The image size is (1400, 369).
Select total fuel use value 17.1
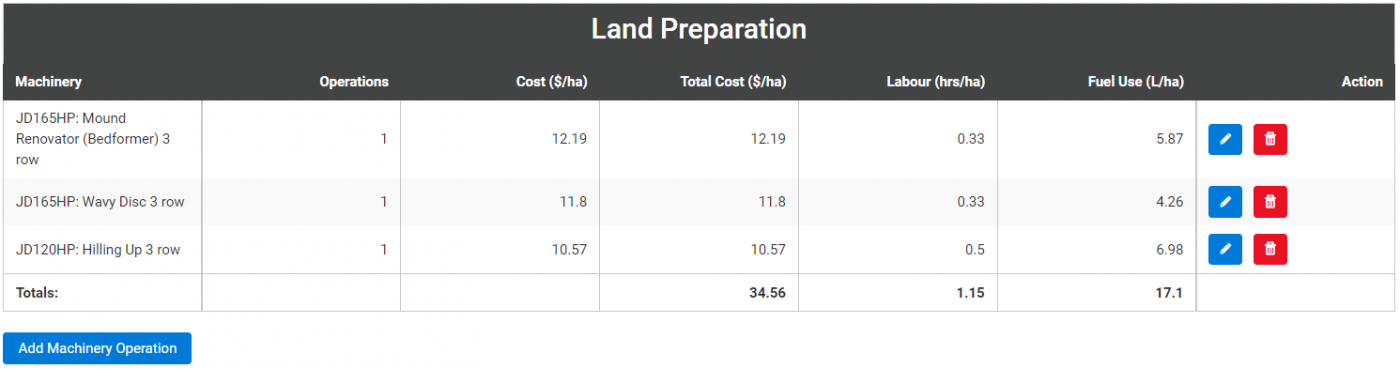point(1170,293)
